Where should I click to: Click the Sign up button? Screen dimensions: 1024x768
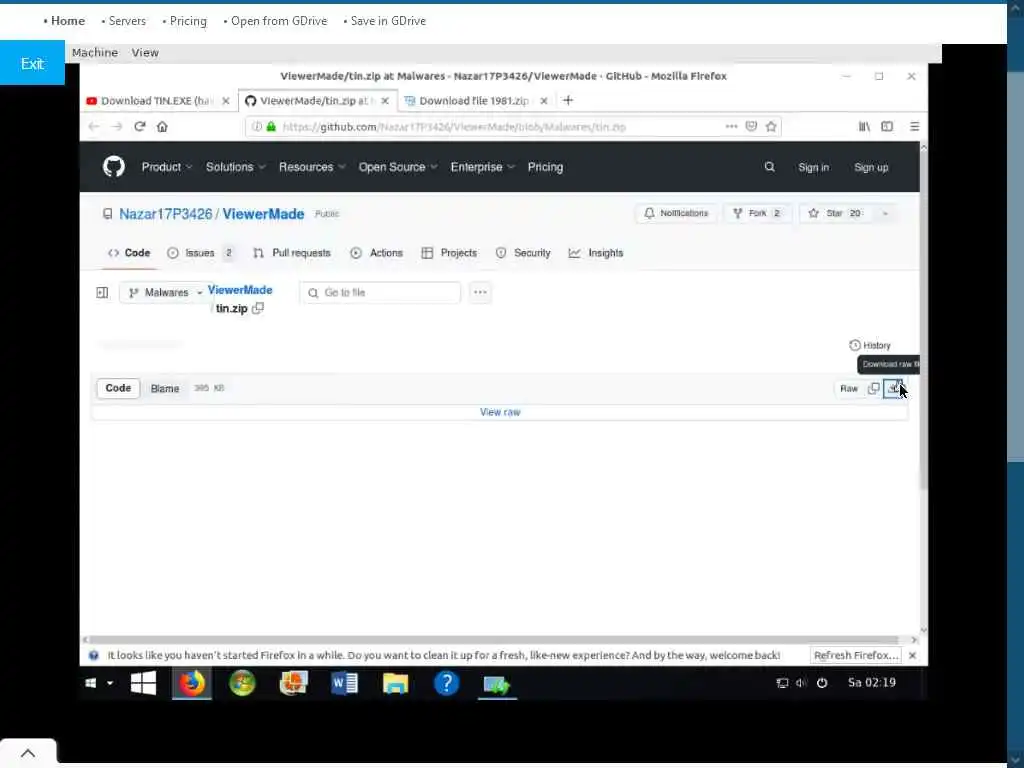871,167
